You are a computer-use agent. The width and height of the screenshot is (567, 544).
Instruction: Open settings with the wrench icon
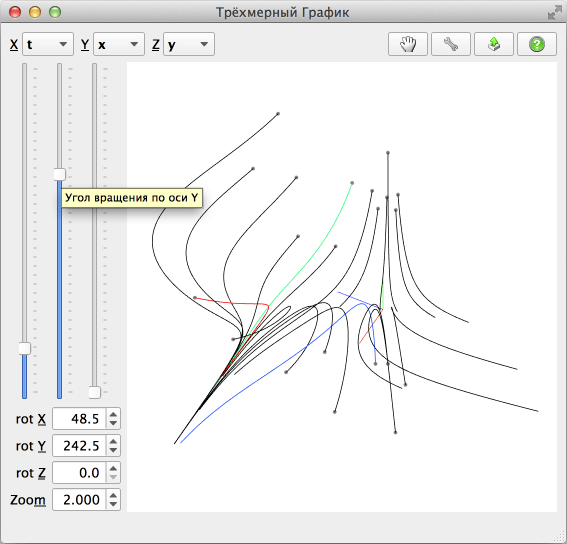click(451, 44)
